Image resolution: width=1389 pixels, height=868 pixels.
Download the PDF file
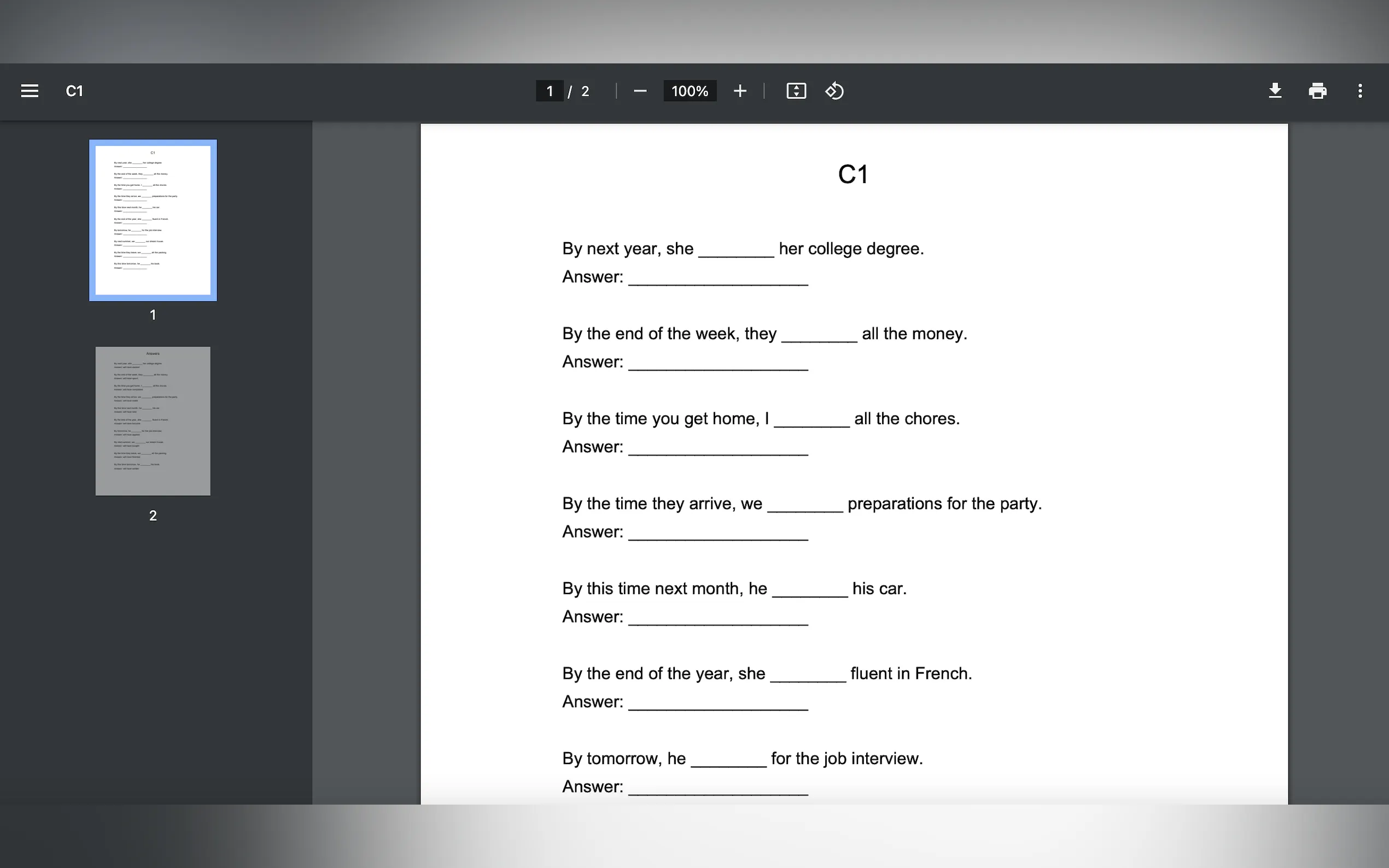pos(1275,91)
